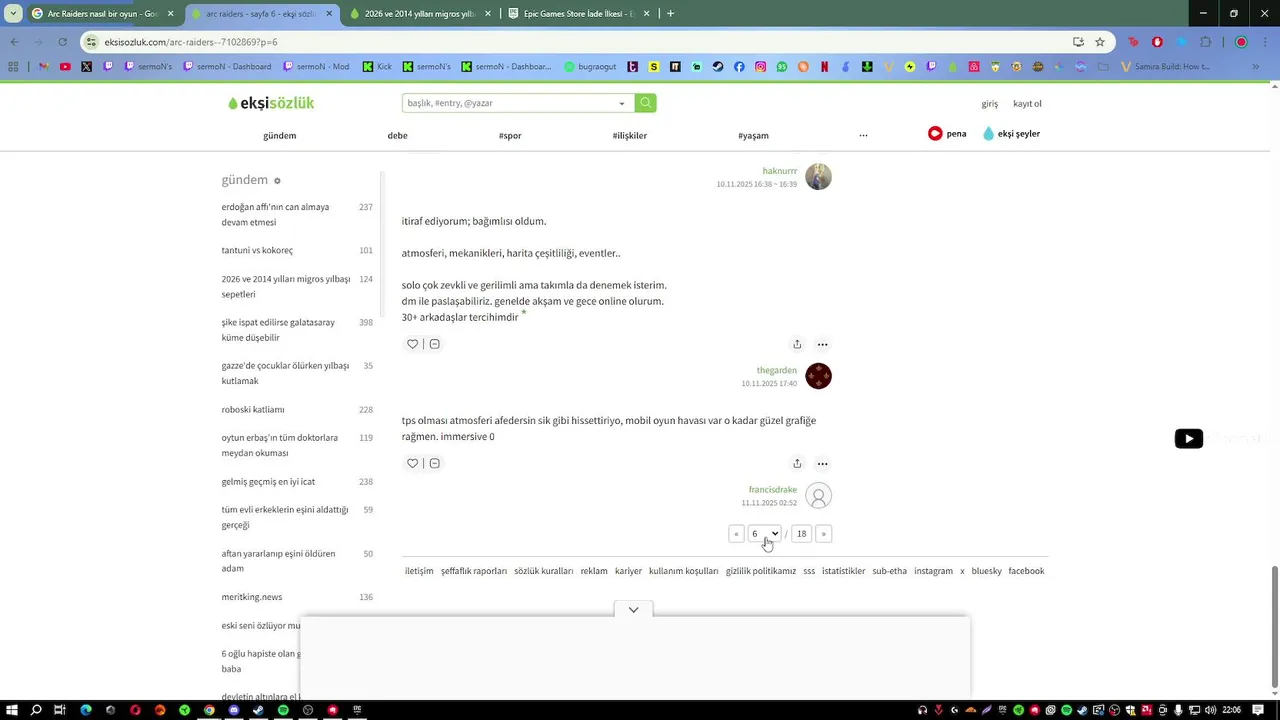This screenshot has height=720, width=1280.
Task: Open topic gelmiş geçmiş en iyi icat
Action: (x=297, y=481)
